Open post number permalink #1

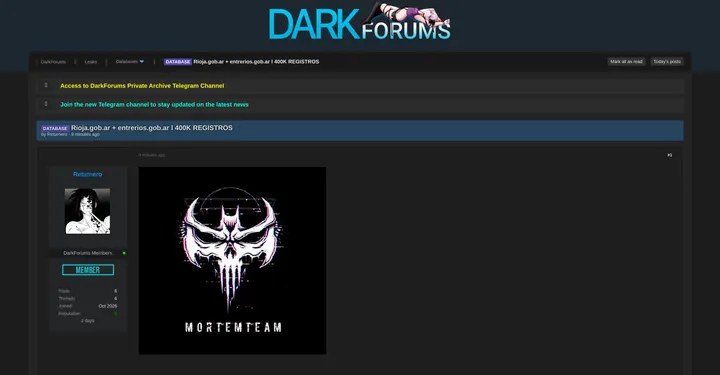pos(669,155)
